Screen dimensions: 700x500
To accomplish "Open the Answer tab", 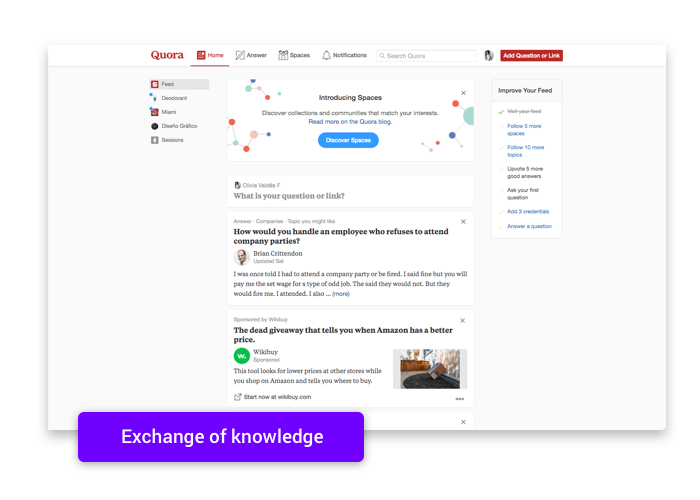I will tap(251, 55).
